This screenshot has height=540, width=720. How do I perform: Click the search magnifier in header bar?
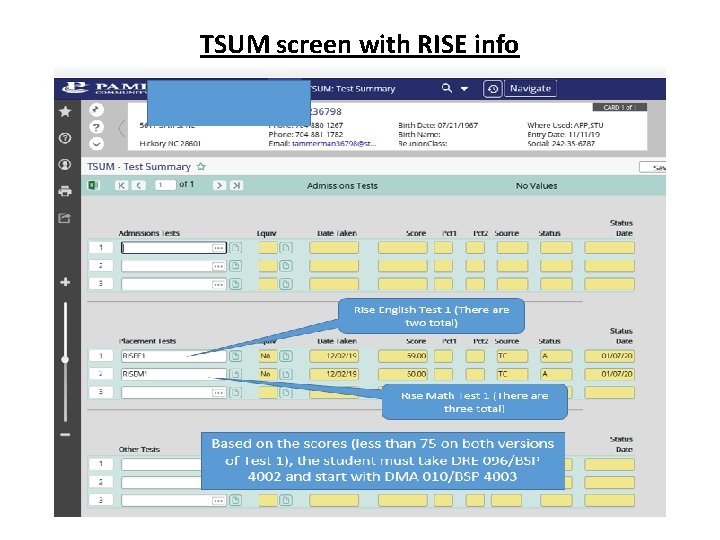pyautogui.click(x=446, y=88)
